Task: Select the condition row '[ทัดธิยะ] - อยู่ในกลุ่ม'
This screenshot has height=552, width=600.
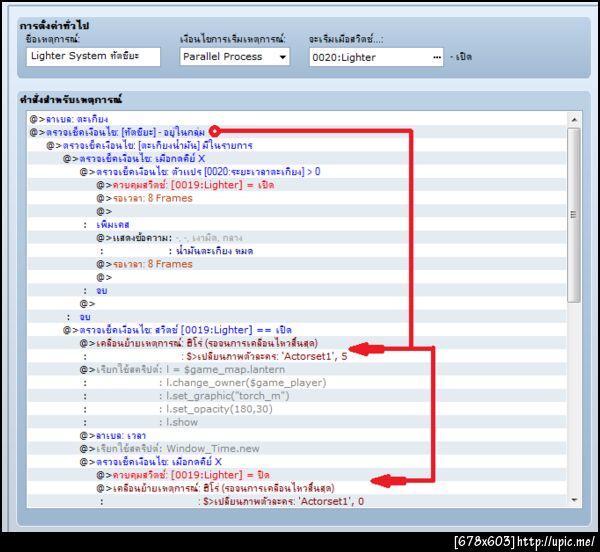Action: [x=297, y=132]
